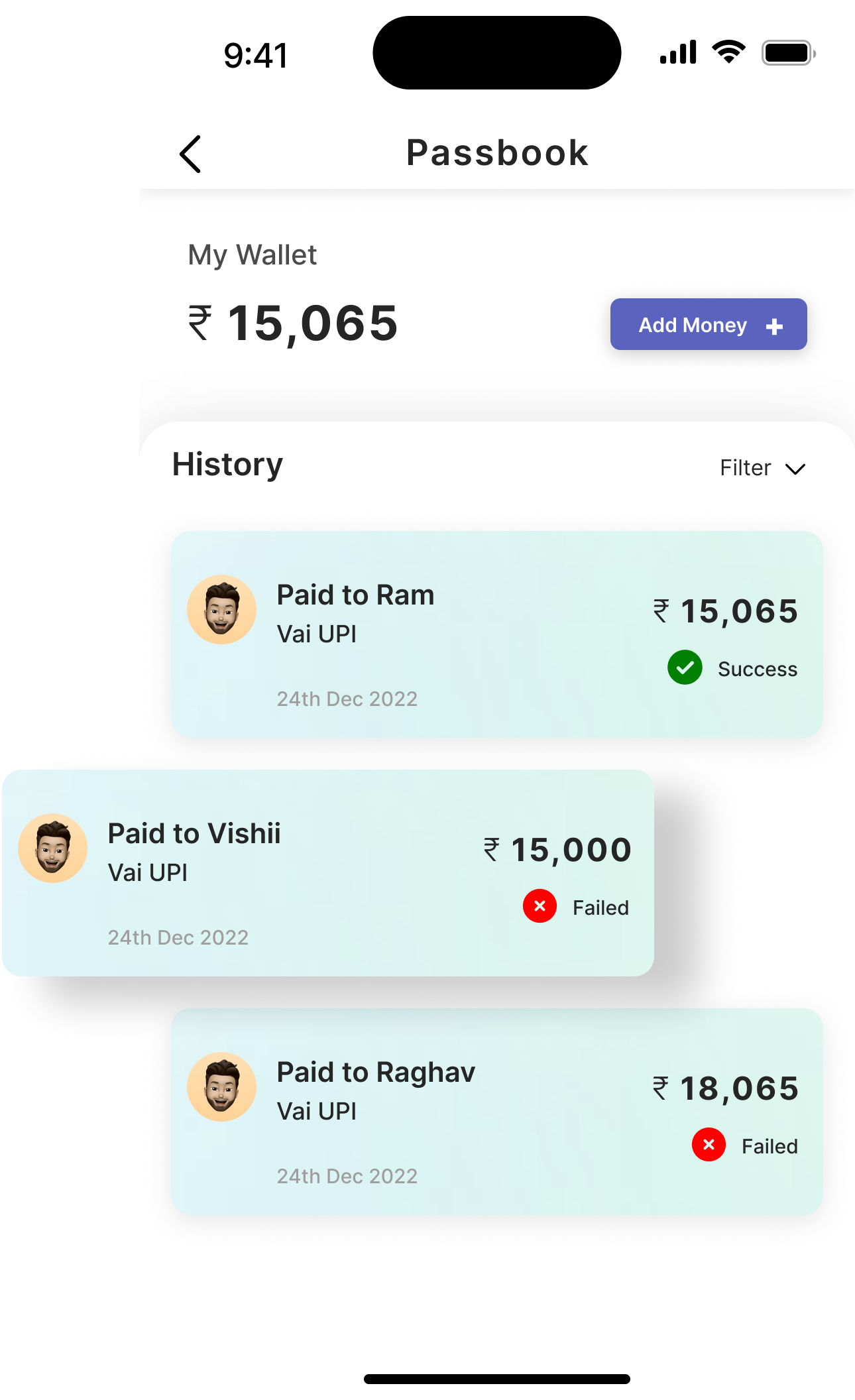Expand the Filter dropdown chevron

[x=795, y=469]
